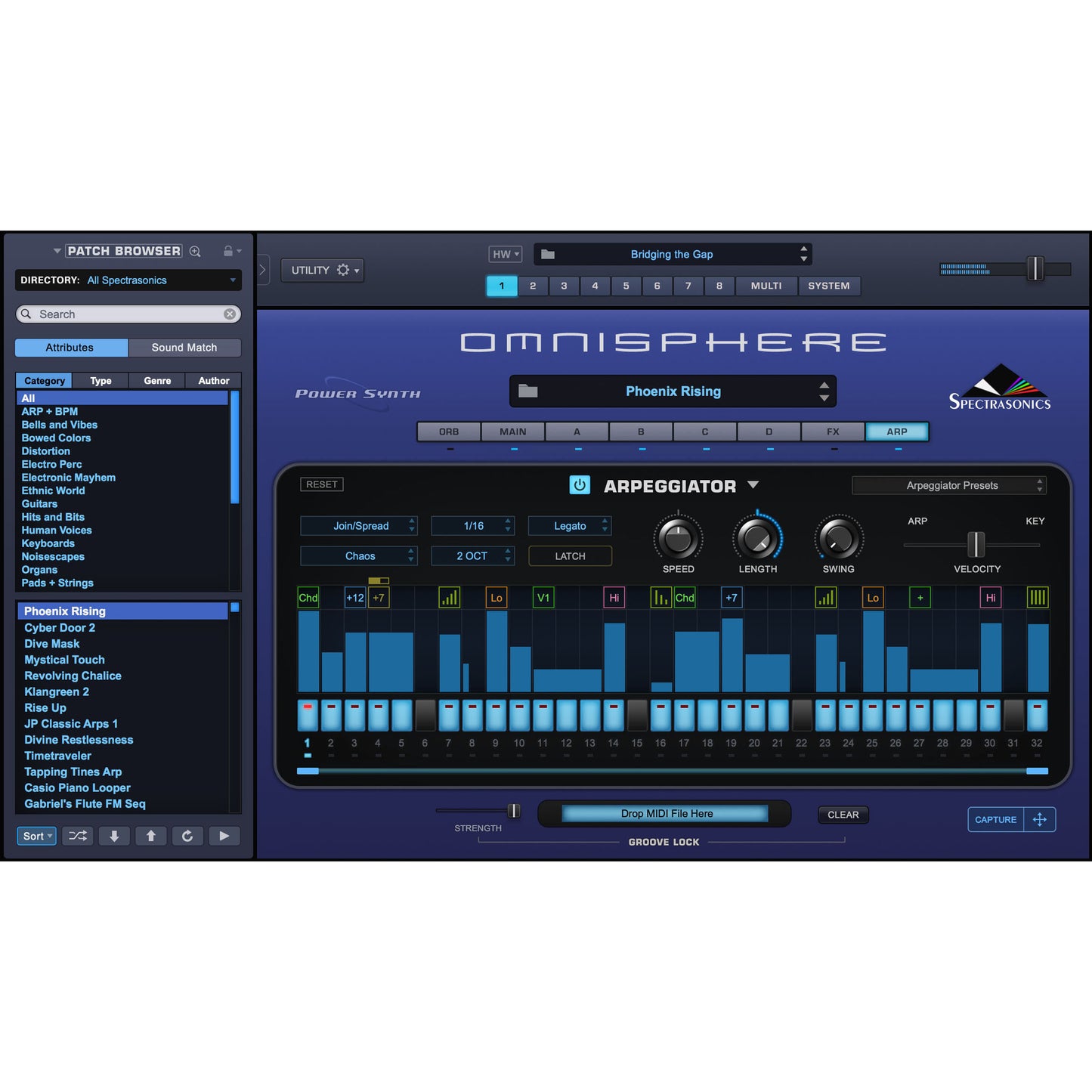Refresh the patch list with the reload icon
Image resolution: width=1092 pixels, height=1092 pixels.
click(187, 836)
